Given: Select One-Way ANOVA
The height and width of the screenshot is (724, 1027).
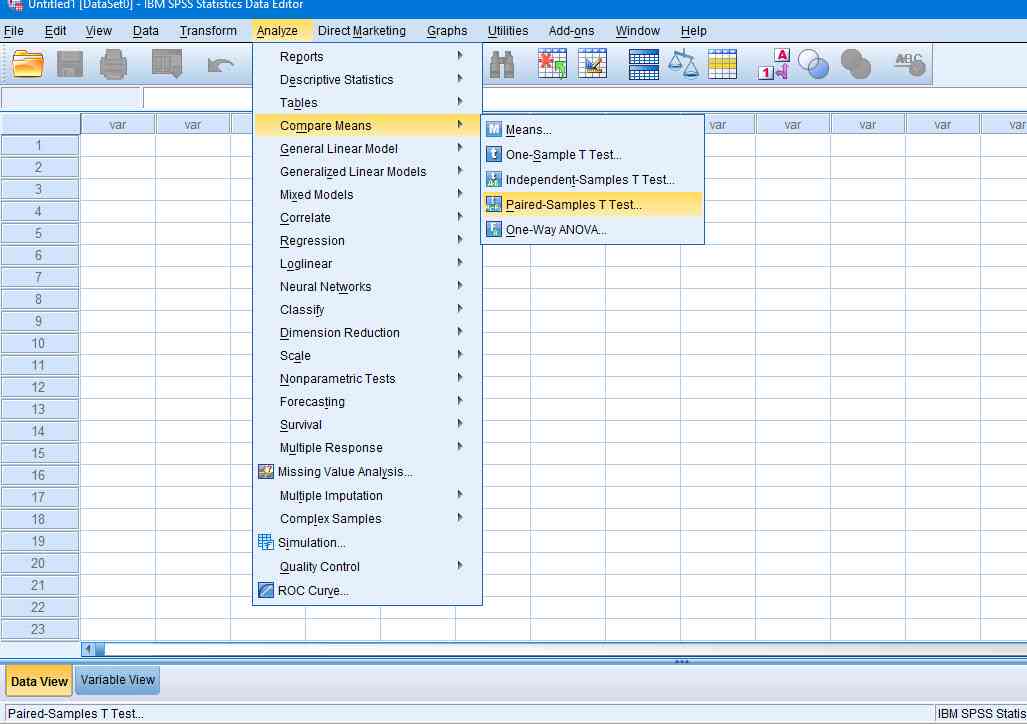Looking at the screenshot, I should (x=593, y=229).
